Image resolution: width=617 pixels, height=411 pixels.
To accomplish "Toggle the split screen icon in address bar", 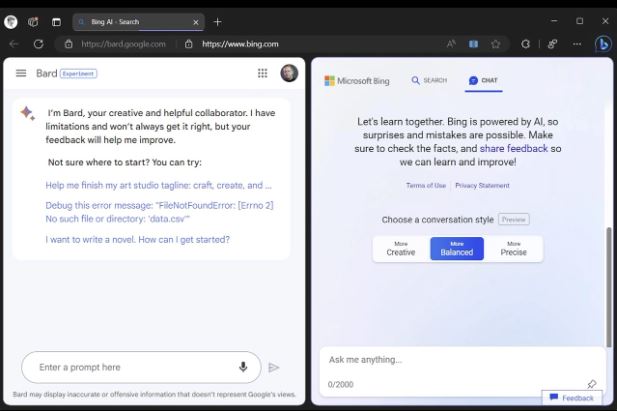I will pos(473,44).
